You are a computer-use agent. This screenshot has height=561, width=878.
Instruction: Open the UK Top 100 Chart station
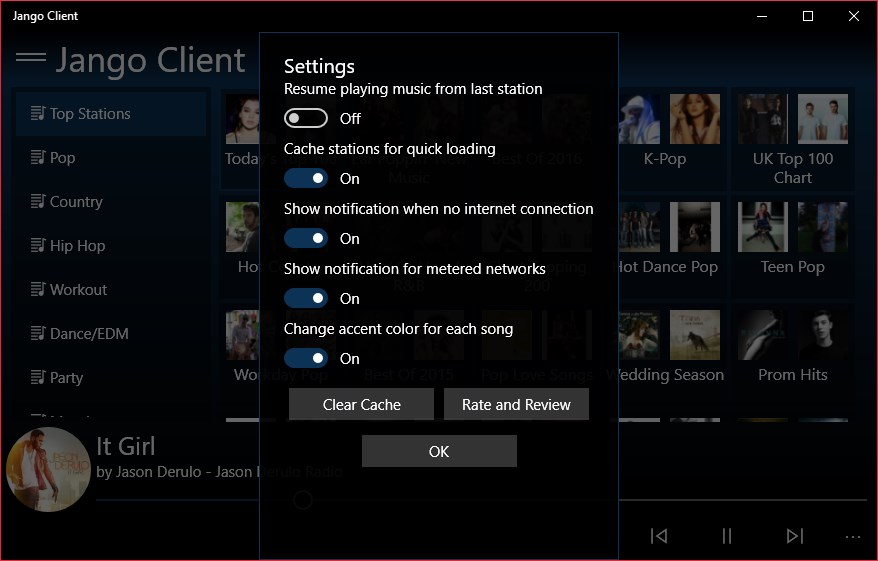point(793,139)
